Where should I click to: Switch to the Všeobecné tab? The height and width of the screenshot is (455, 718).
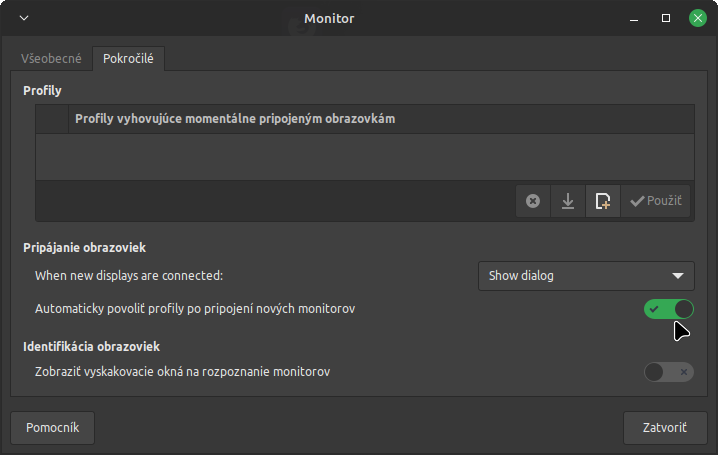coord(52,59)
